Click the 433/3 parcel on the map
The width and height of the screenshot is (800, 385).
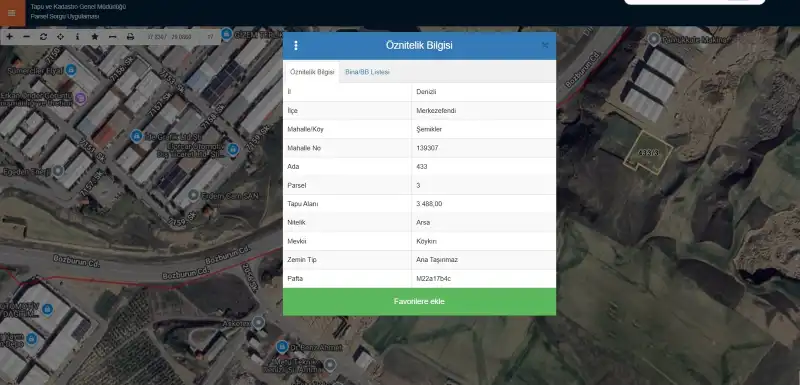tap(648, 152)
